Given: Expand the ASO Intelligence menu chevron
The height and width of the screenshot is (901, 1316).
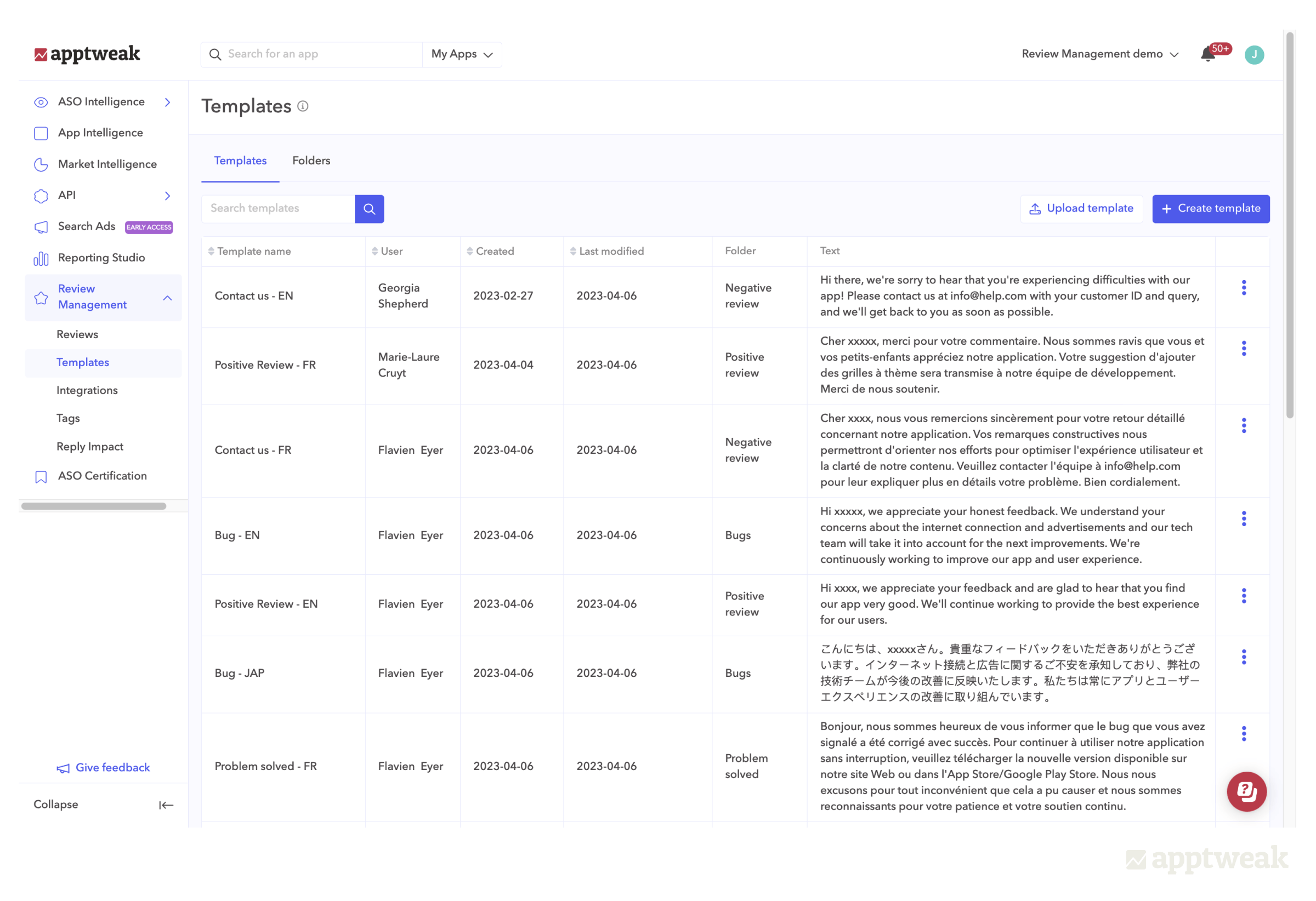Looking at the screenshot, I should coord(168,102).
